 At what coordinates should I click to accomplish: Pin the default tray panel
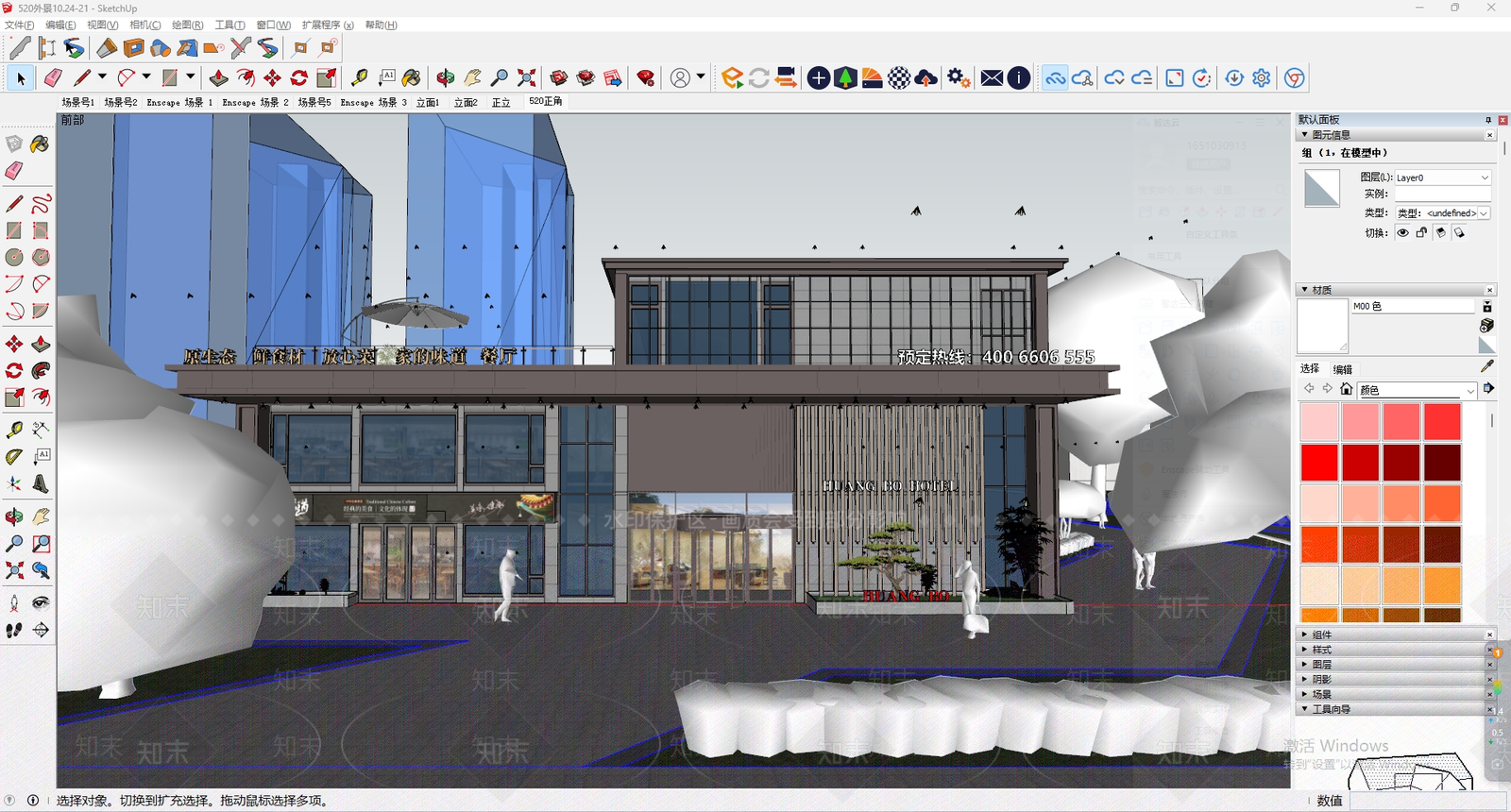[1488, 120]
